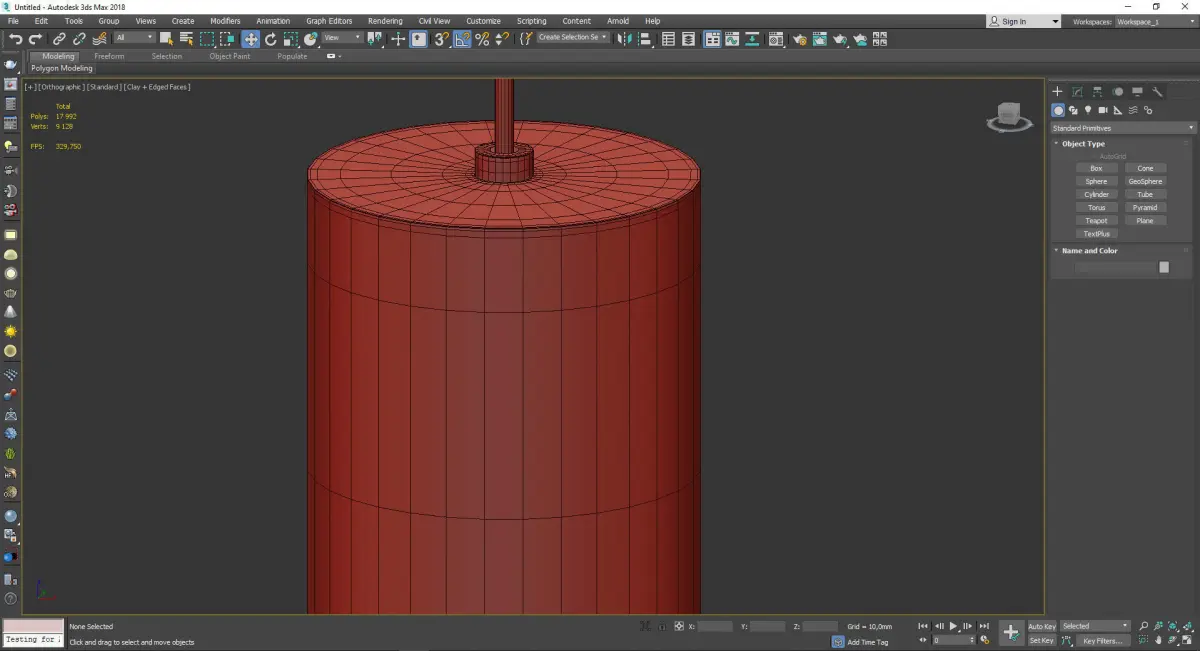
Task: Switch to the Freeform ribbon tab
Action: point(109,56)
